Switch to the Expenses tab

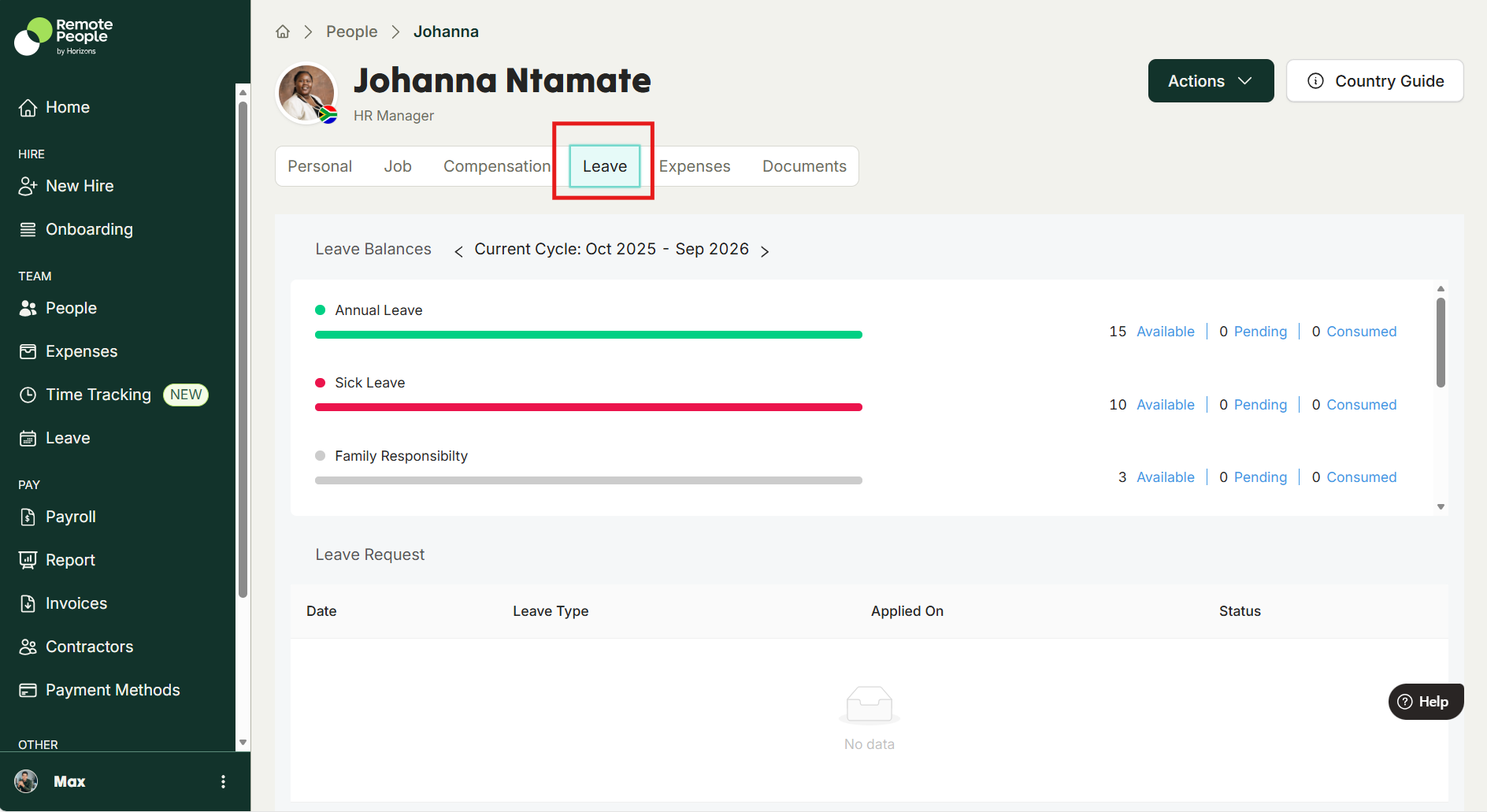point(695,166)
